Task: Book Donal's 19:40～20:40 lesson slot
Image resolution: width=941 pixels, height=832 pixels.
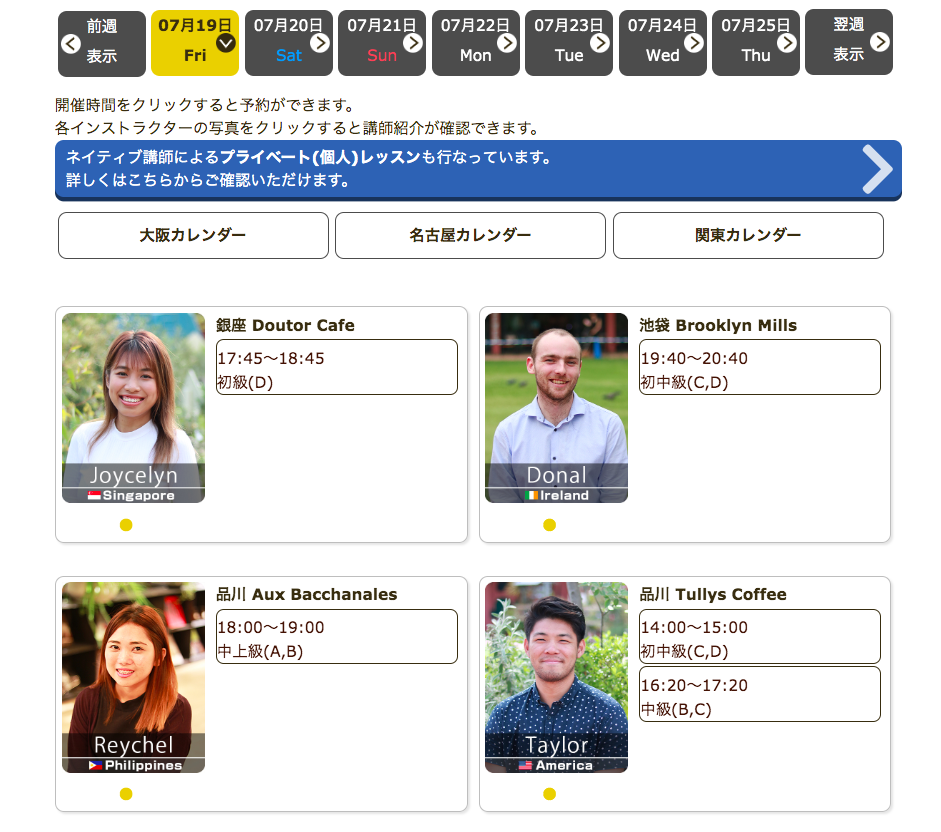Action: 760,368
